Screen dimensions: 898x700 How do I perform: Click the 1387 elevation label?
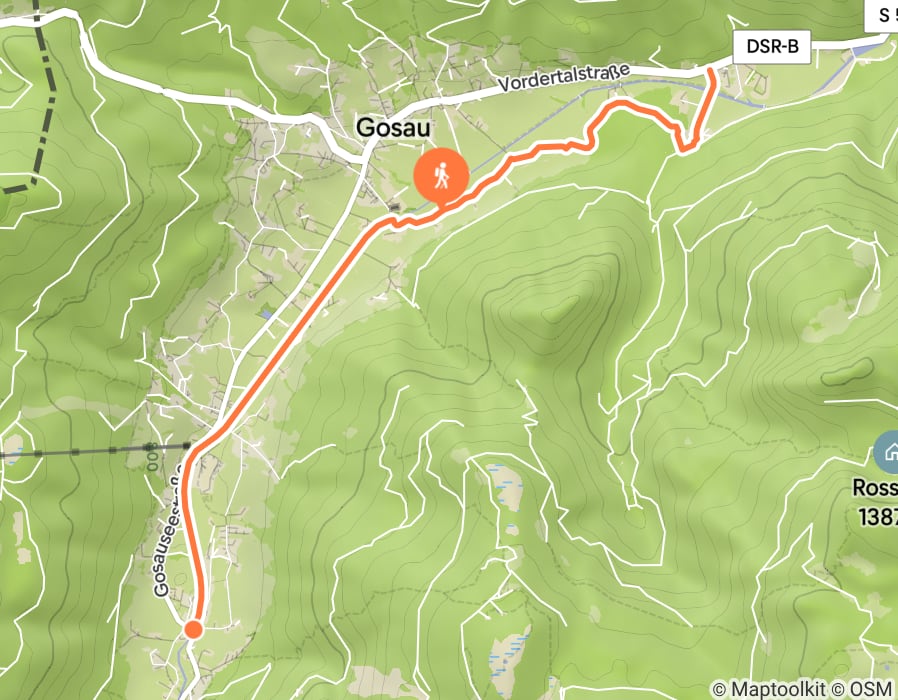tap(877, 516)
